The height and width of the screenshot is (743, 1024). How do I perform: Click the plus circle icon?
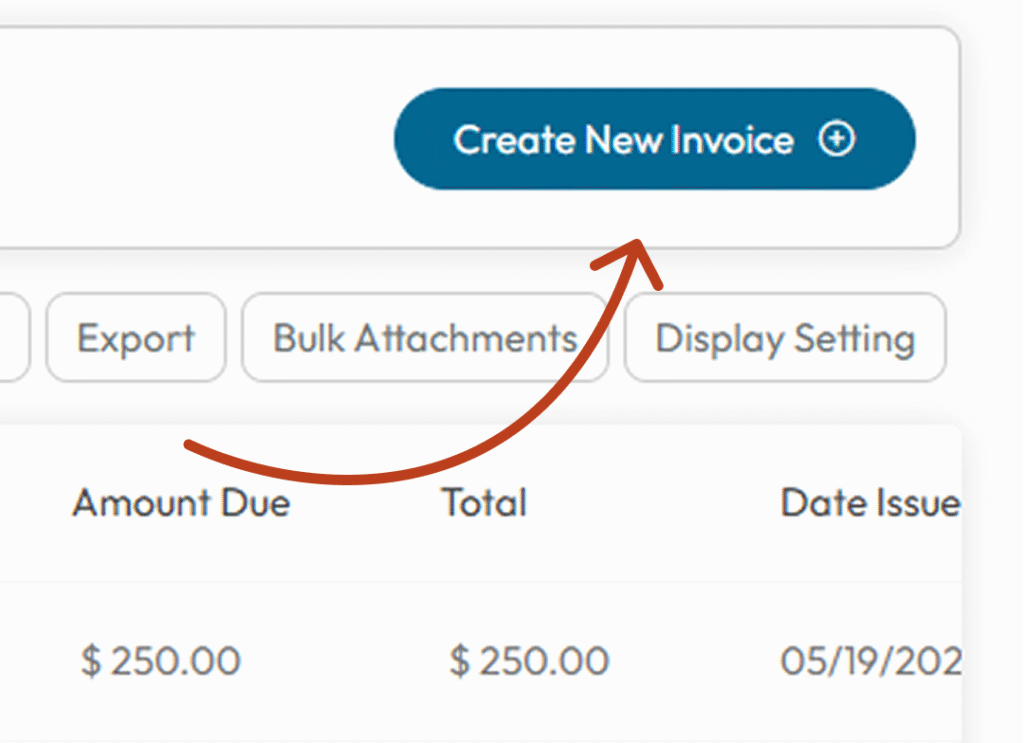[x=837, y=138]
